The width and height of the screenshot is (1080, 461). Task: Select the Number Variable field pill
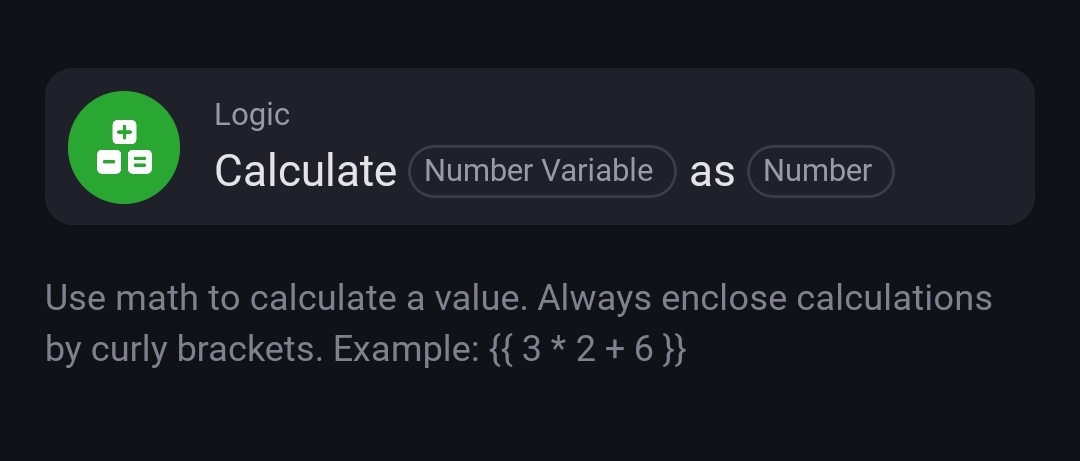tap(542, 171)
